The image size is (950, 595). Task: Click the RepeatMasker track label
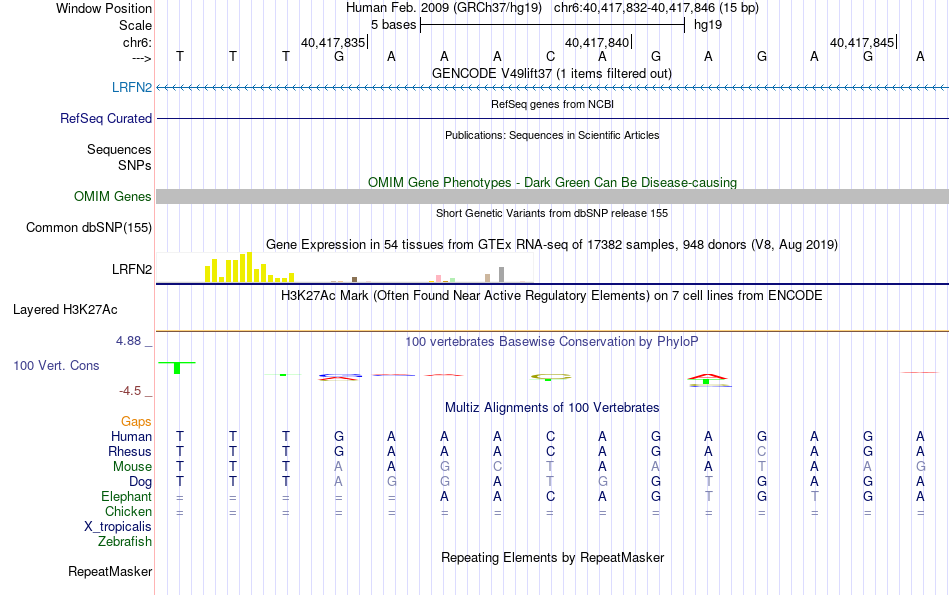click(110, 571)
